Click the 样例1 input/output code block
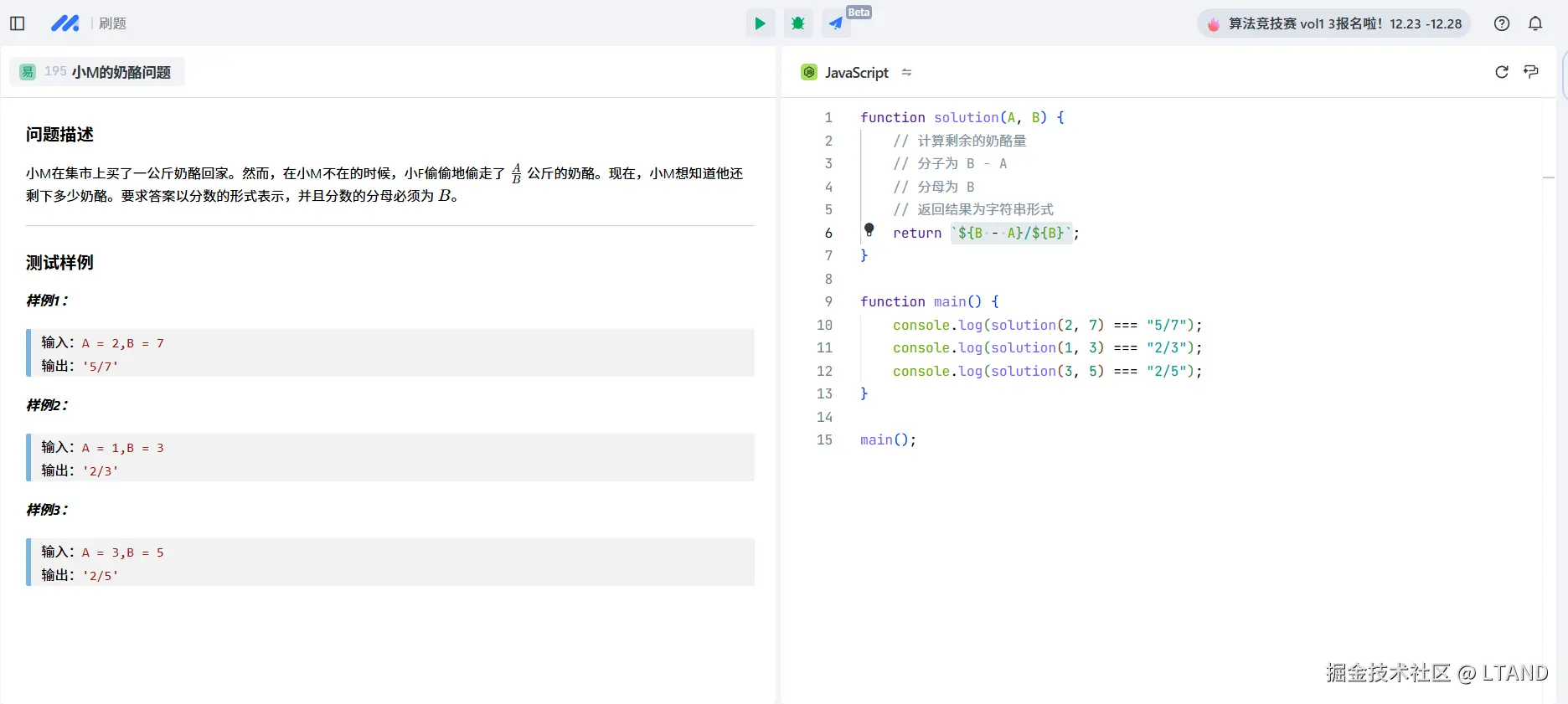The height and width of the screenshot is (704, 1568). [390, 353]
